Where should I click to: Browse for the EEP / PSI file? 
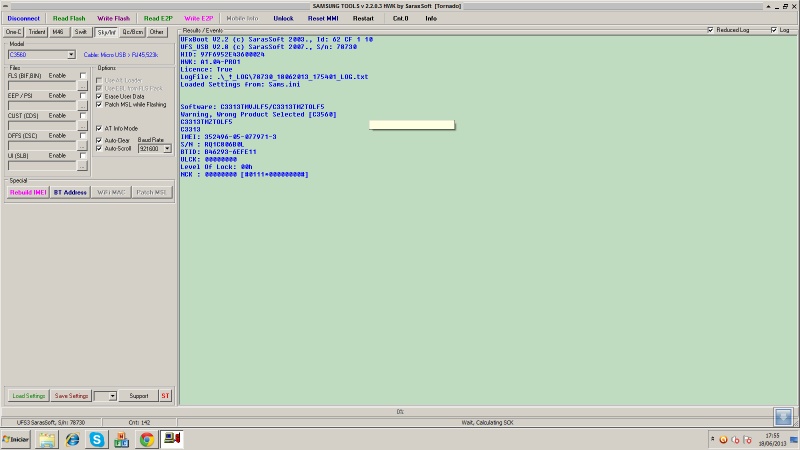coord(82,106)
